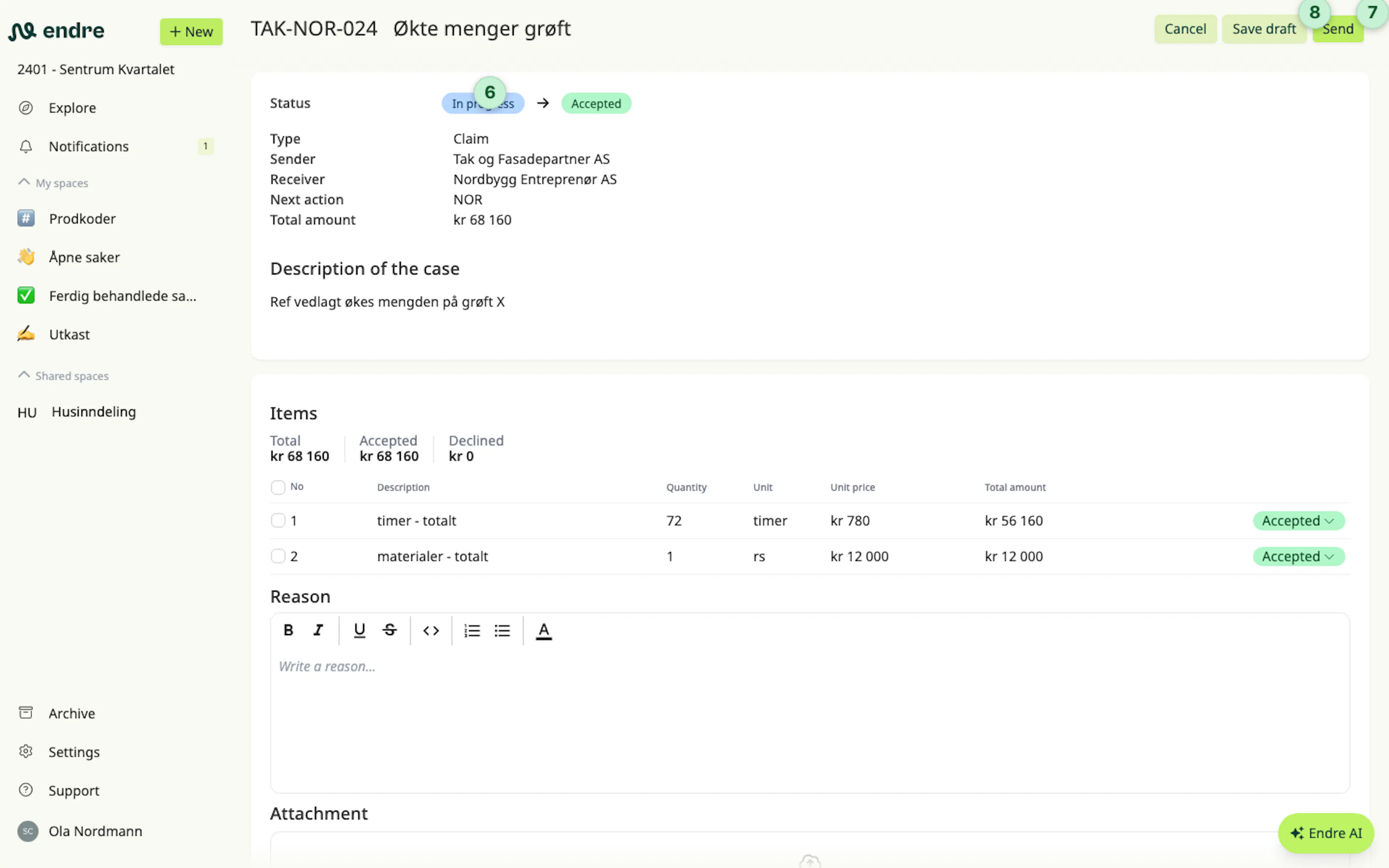1389x868 pixels.
Task: Click the case title Økte menger grøft
Action: (481, 29)
